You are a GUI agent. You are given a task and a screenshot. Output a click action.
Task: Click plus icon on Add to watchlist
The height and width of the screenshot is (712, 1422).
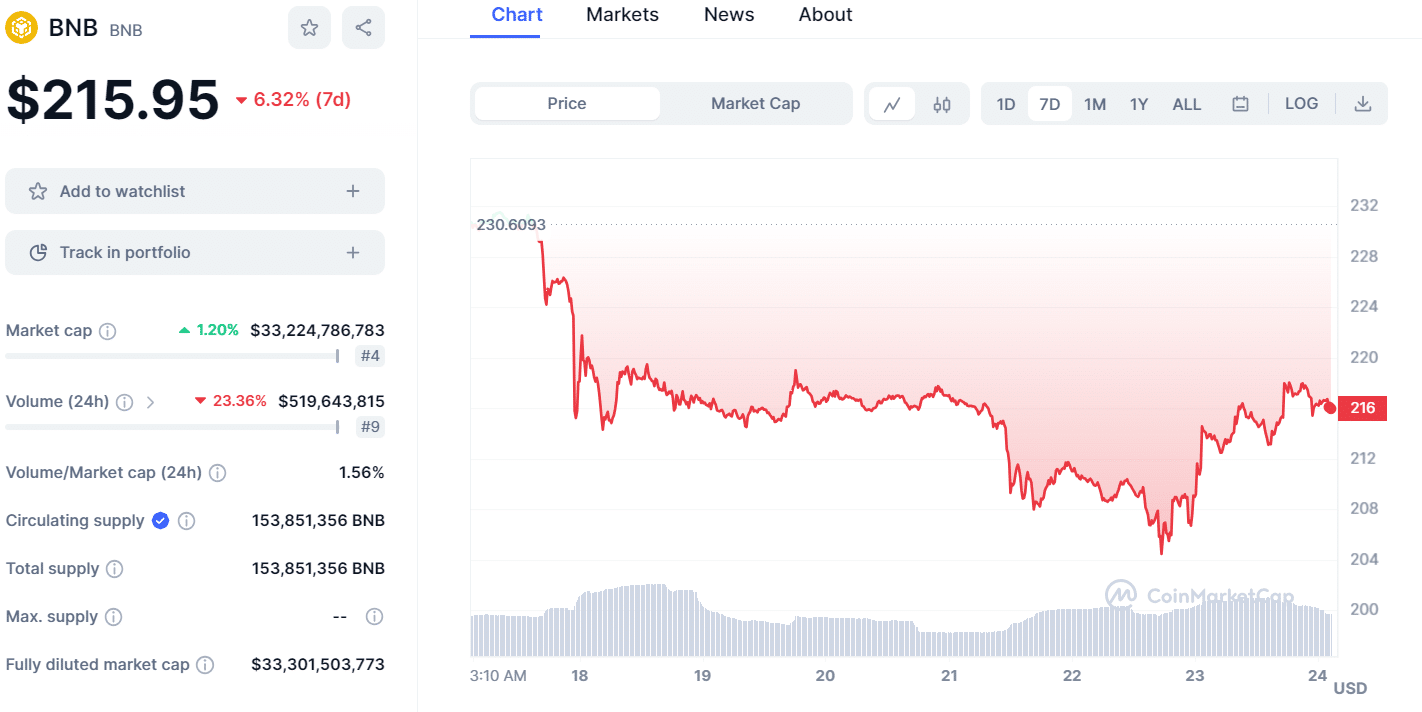[353, 191]
